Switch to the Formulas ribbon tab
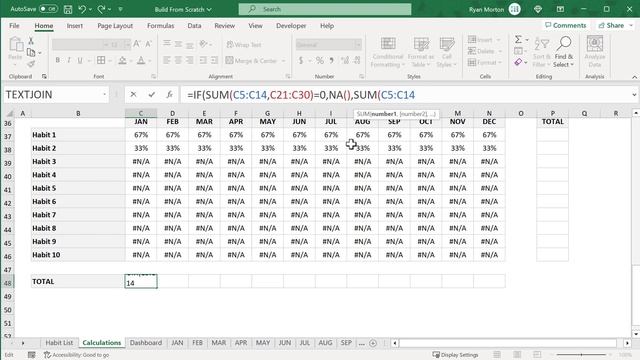 point(160,26)
